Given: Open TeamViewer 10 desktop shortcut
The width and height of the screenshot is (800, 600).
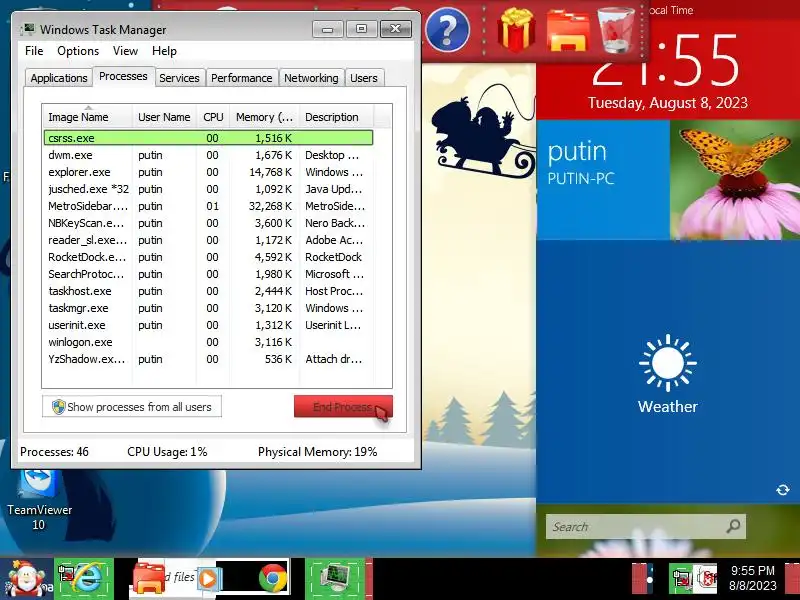Looking at the screenshot, I should pos(39,500).
